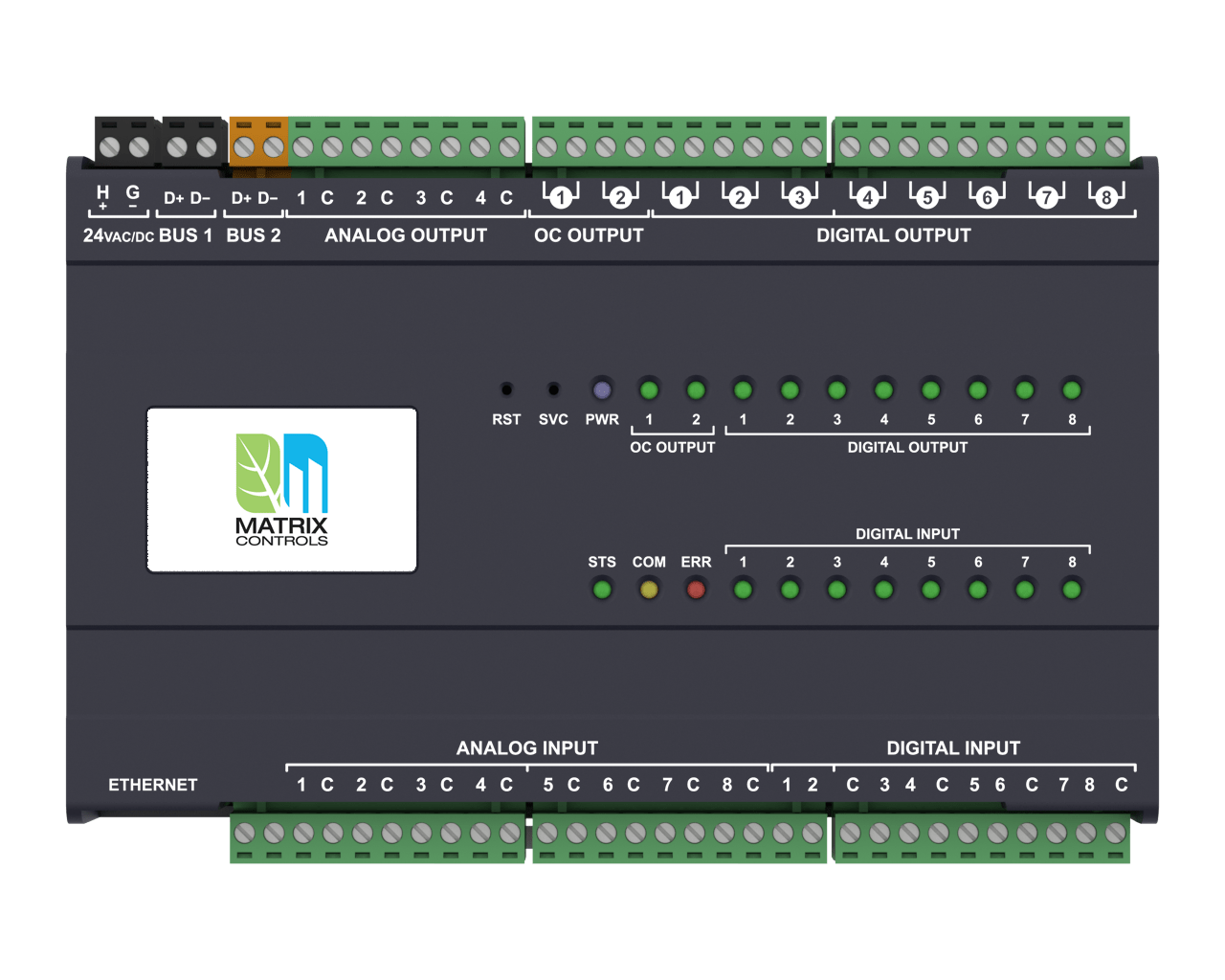Click the red ERR LED
Screen dimensions: 1225x980
(696, 590)
